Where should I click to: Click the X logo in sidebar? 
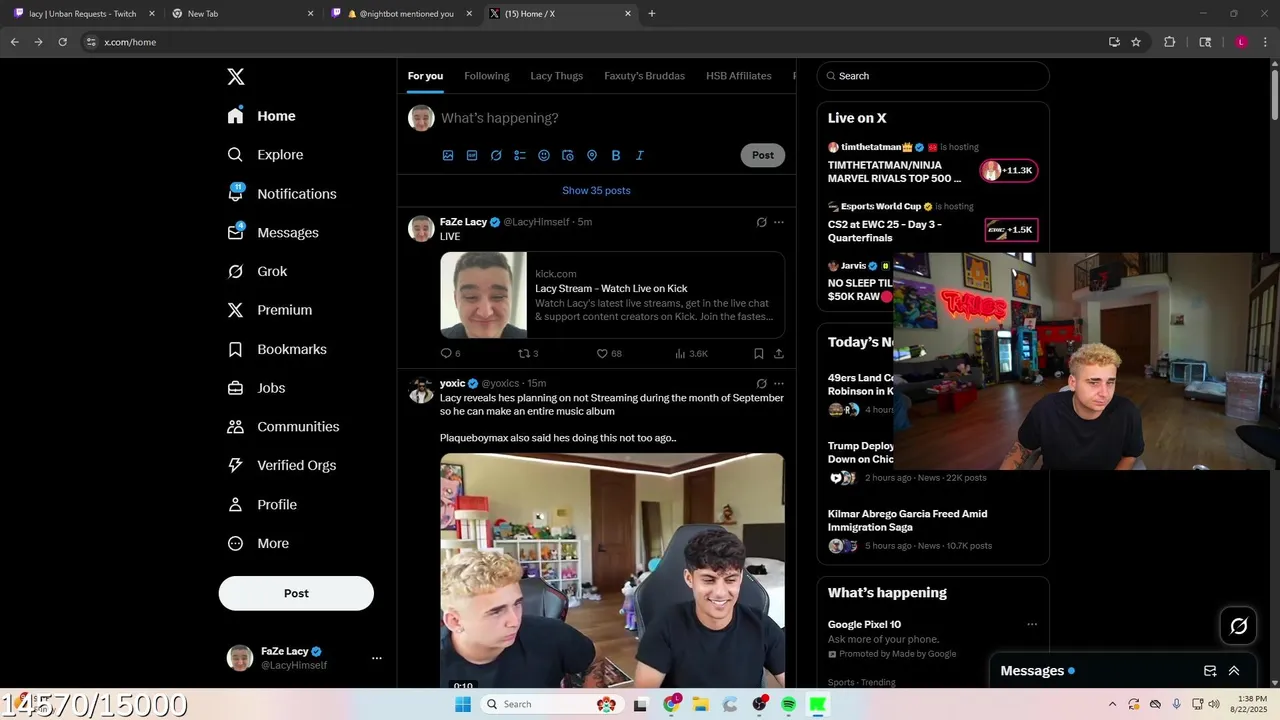click(235, 77)
